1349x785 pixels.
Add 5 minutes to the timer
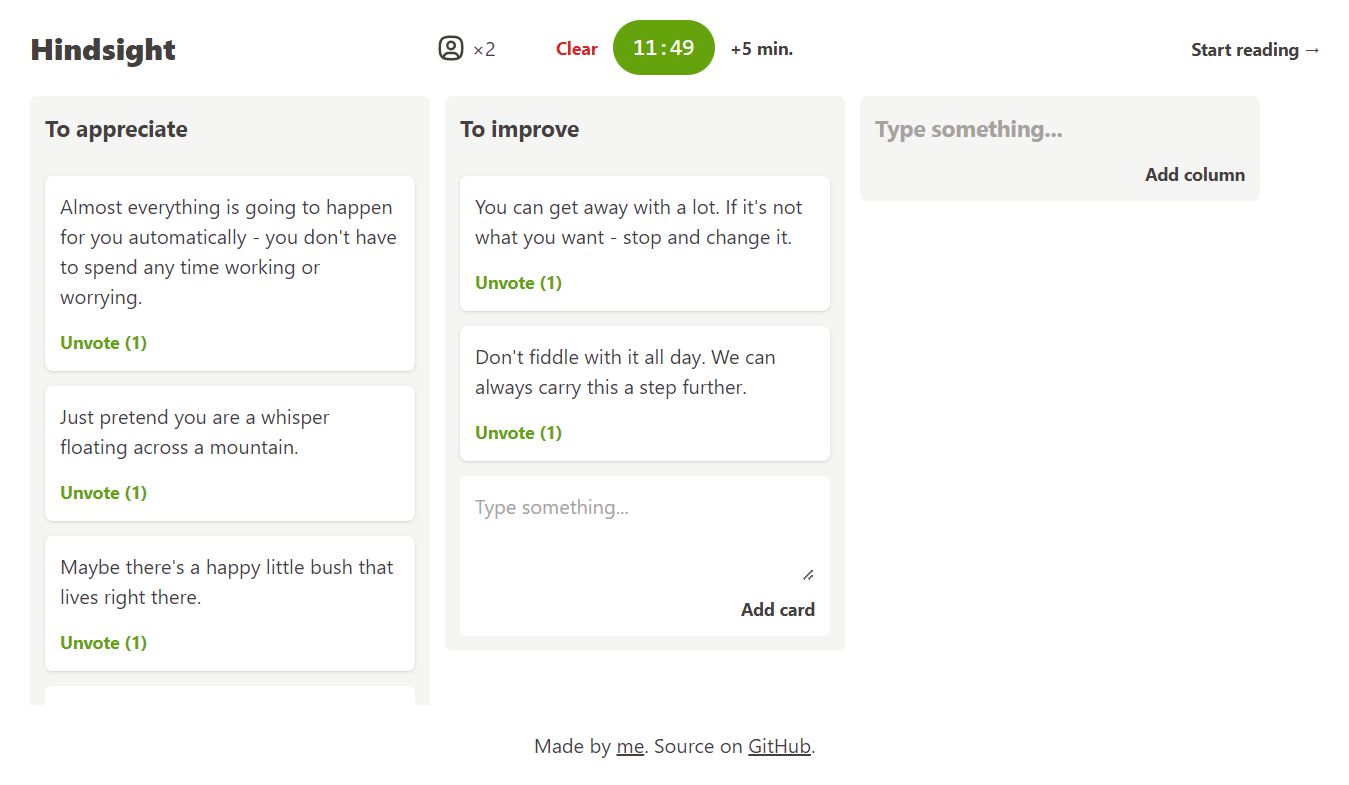coord(762,49)
